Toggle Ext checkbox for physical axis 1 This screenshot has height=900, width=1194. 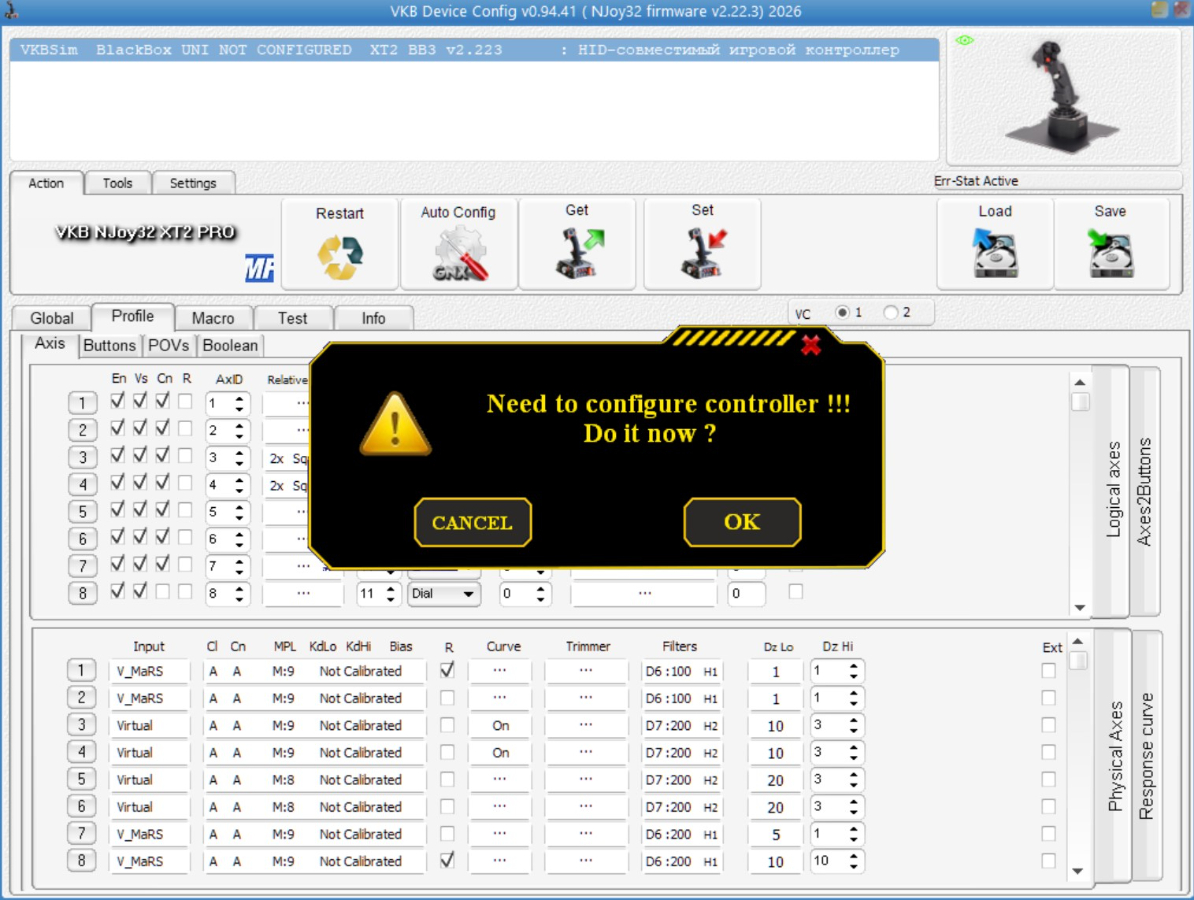[x=1049, y=671]
